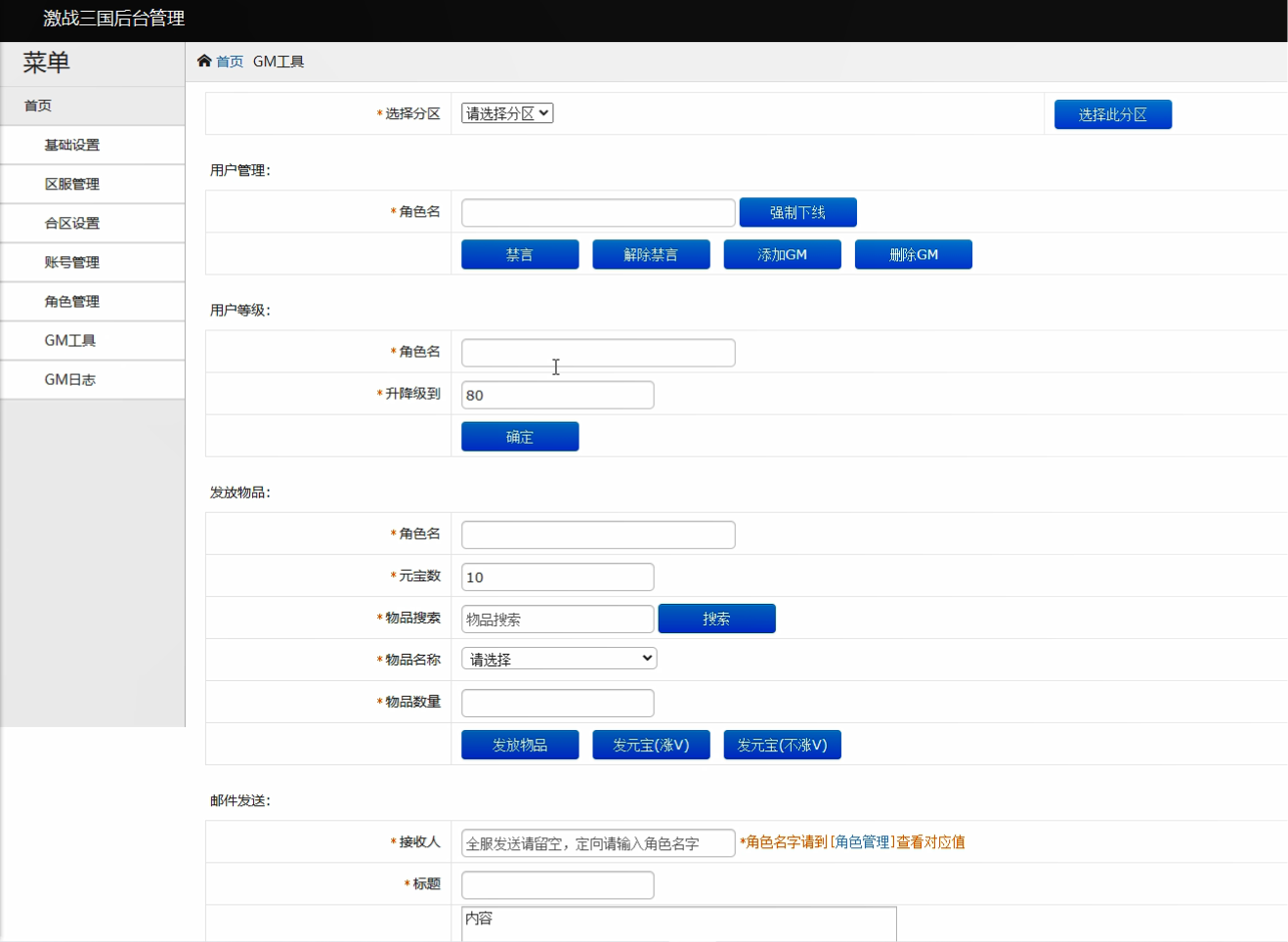Viewport: 1288px width, 942px height.
Task: Click the 发放物品 button
Action: (x=520, y=745)
